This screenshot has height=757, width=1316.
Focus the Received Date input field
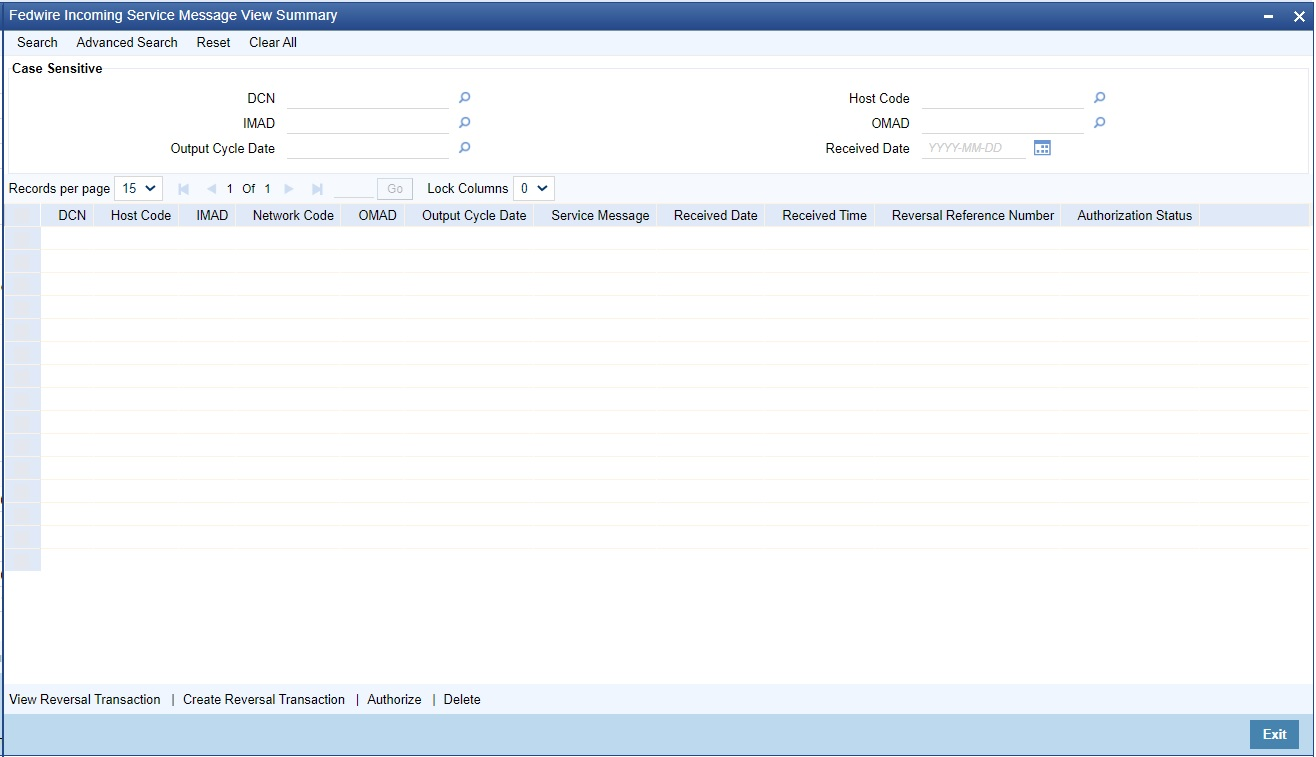click(x=973, y=148)
